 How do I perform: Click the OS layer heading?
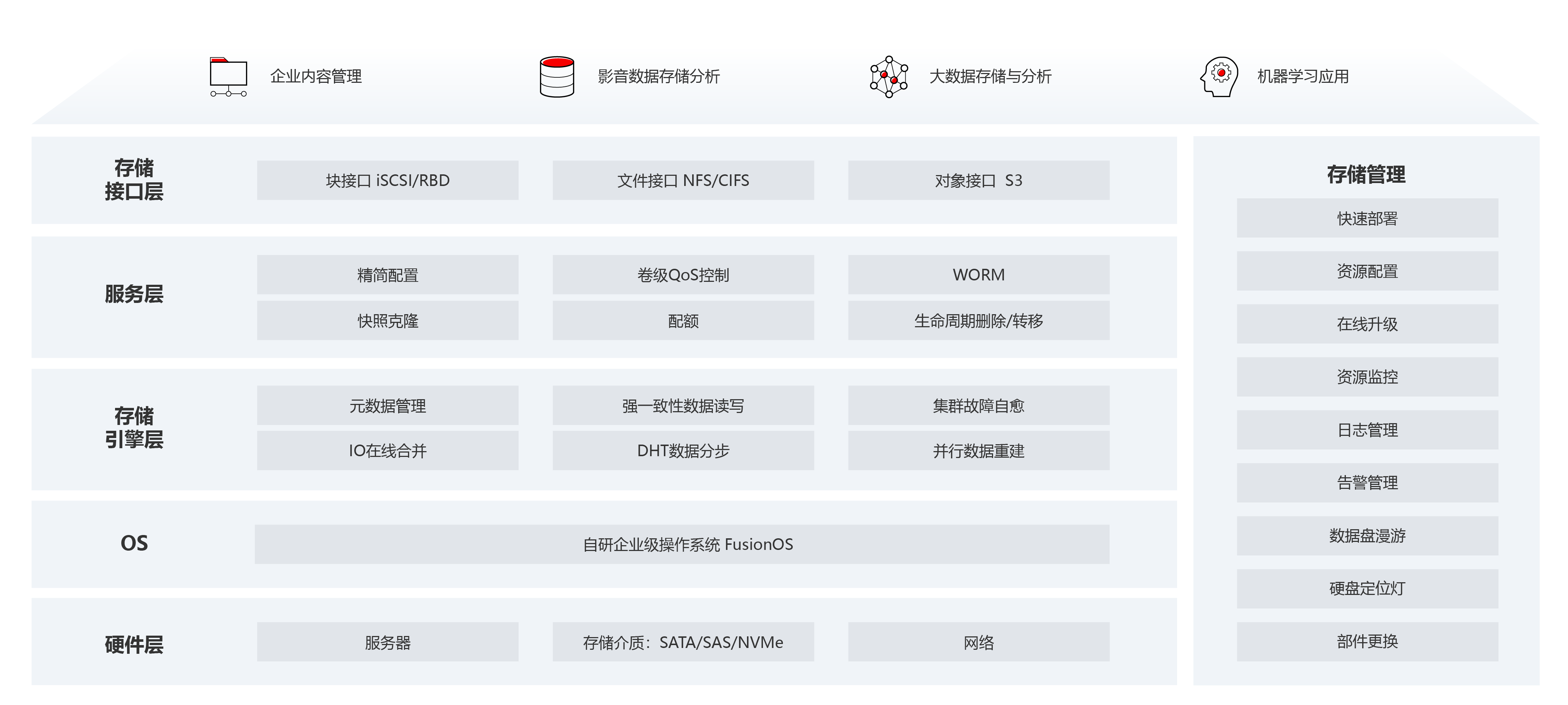(134, 543)
